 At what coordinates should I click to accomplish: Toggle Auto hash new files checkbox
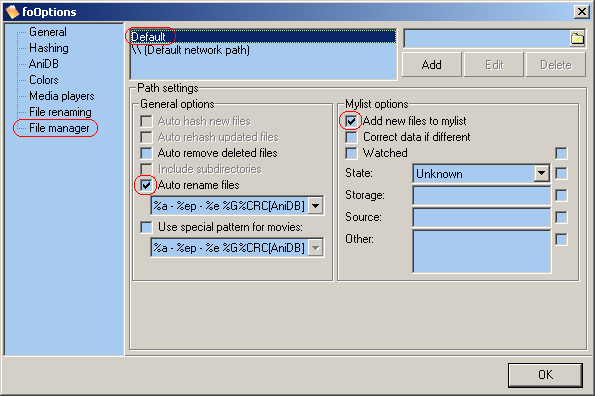(x=146, y=121)
